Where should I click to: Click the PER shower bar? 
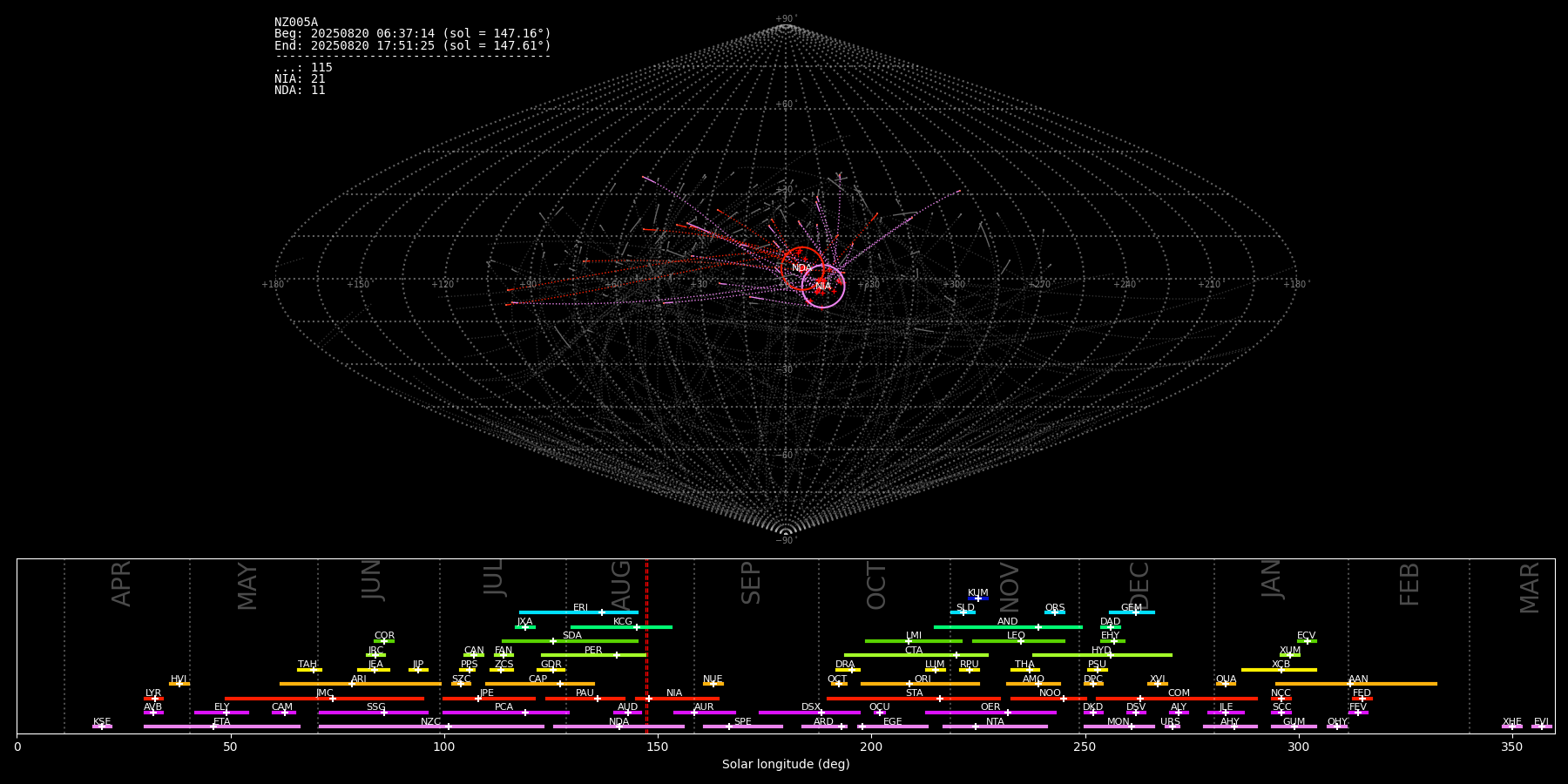[x=593, y=655]
